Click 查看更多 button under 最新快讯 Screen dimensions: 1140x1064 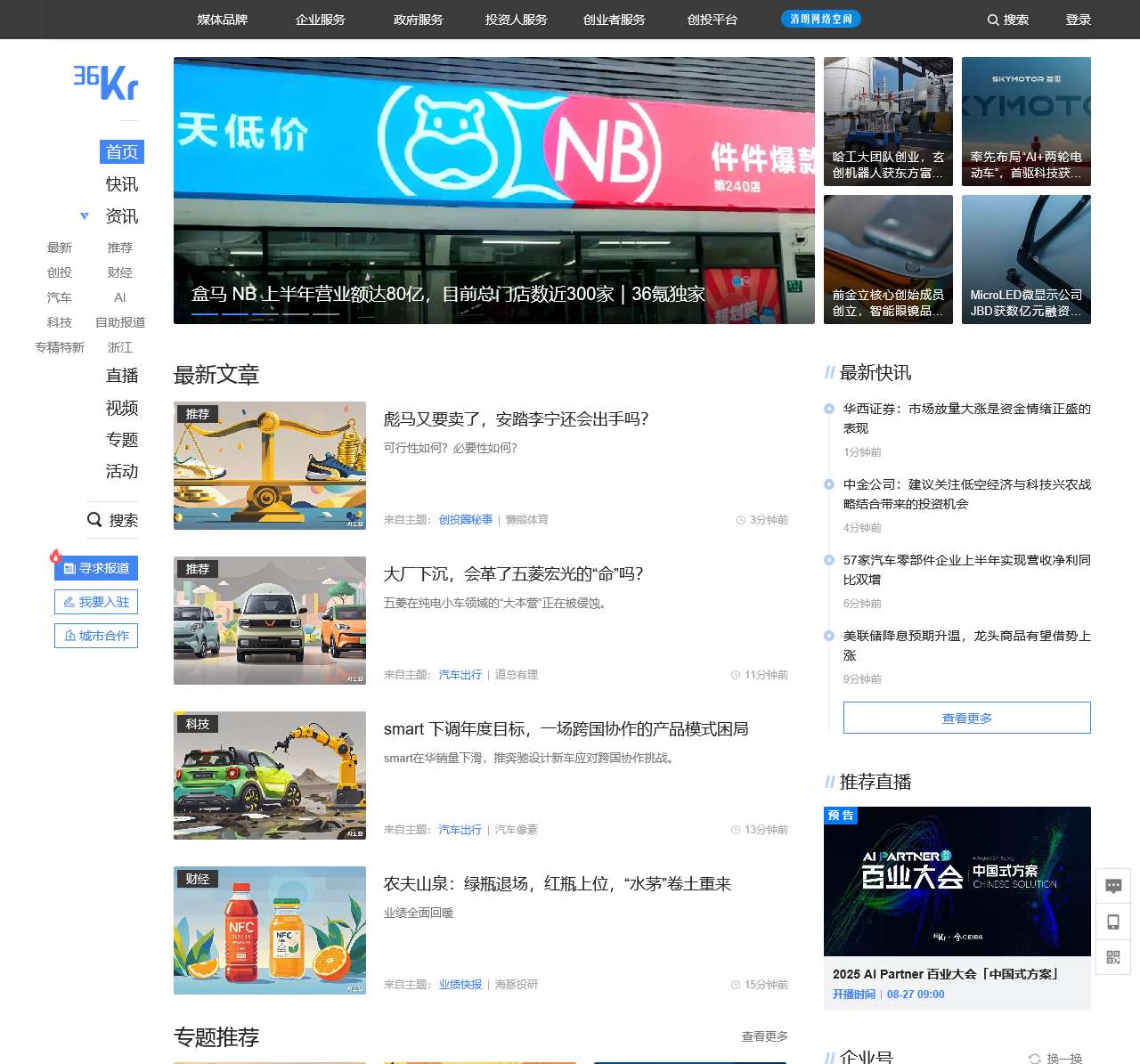[x=967, y=718]
